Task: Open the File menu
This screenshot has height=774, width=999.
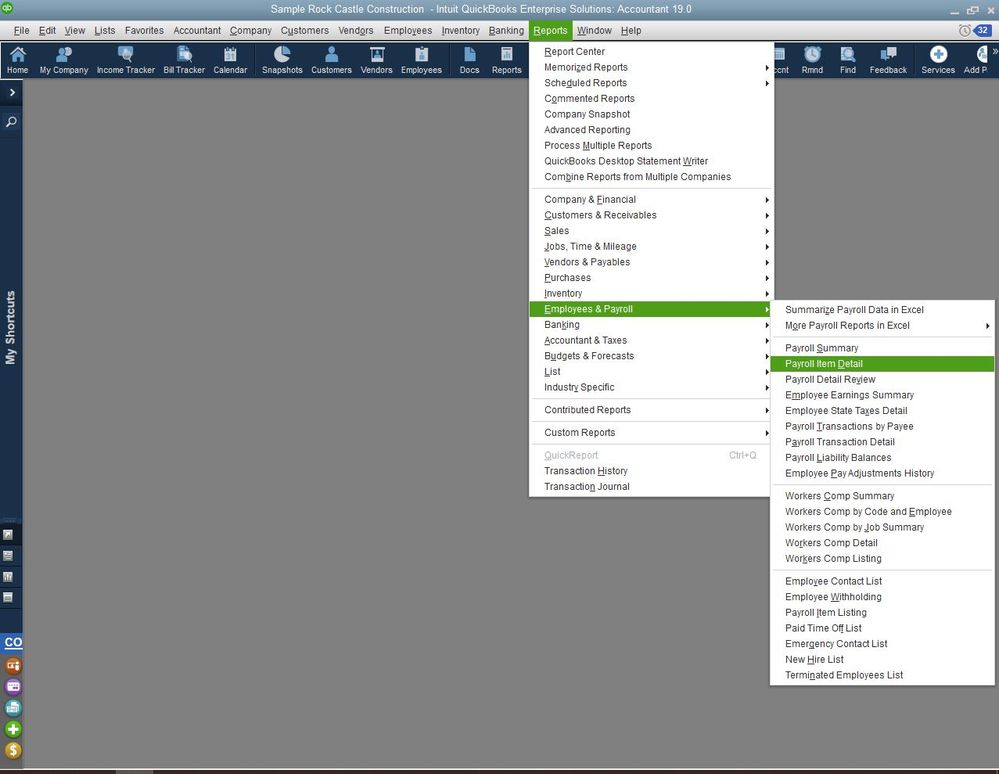Action: pyautogui.click(x=22, y=31)
